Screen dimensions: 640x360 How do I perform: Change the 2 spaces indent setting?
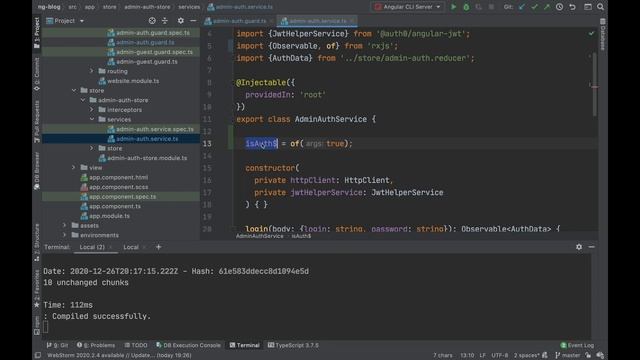(x=527, y=355)
